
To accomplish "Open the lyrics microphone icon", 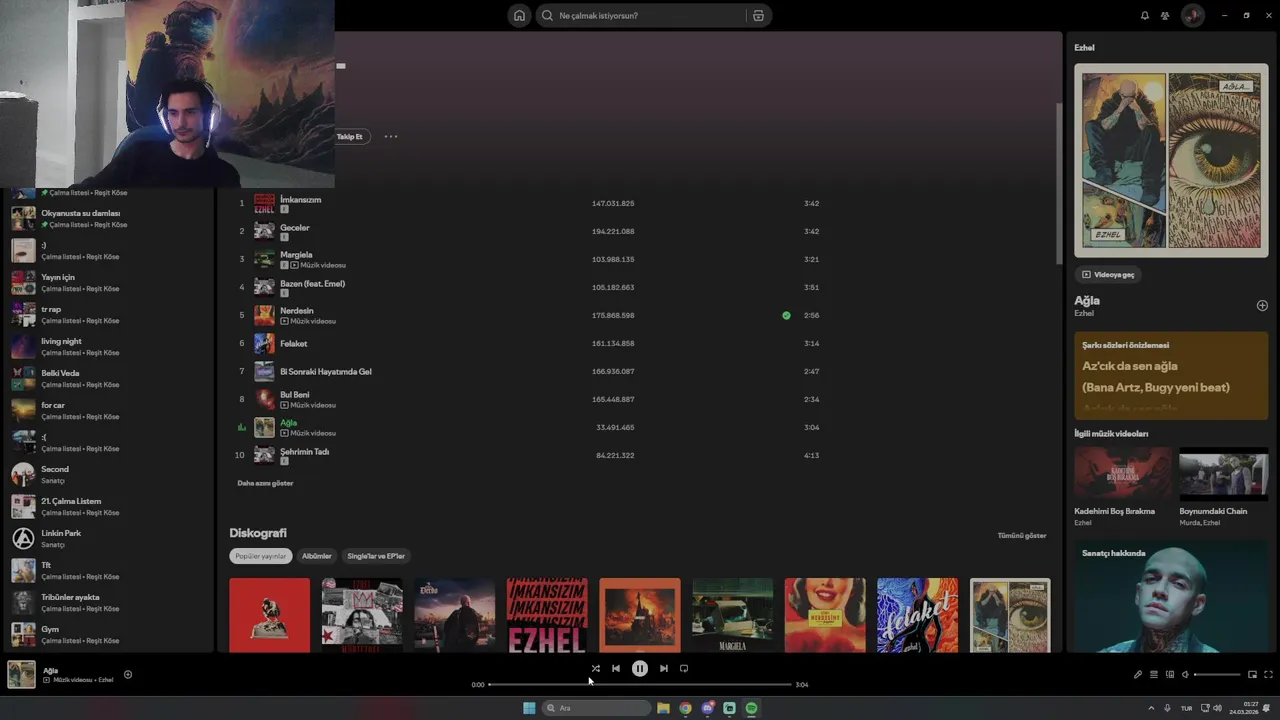I will pyautogui.click(x=1137, y=675).
